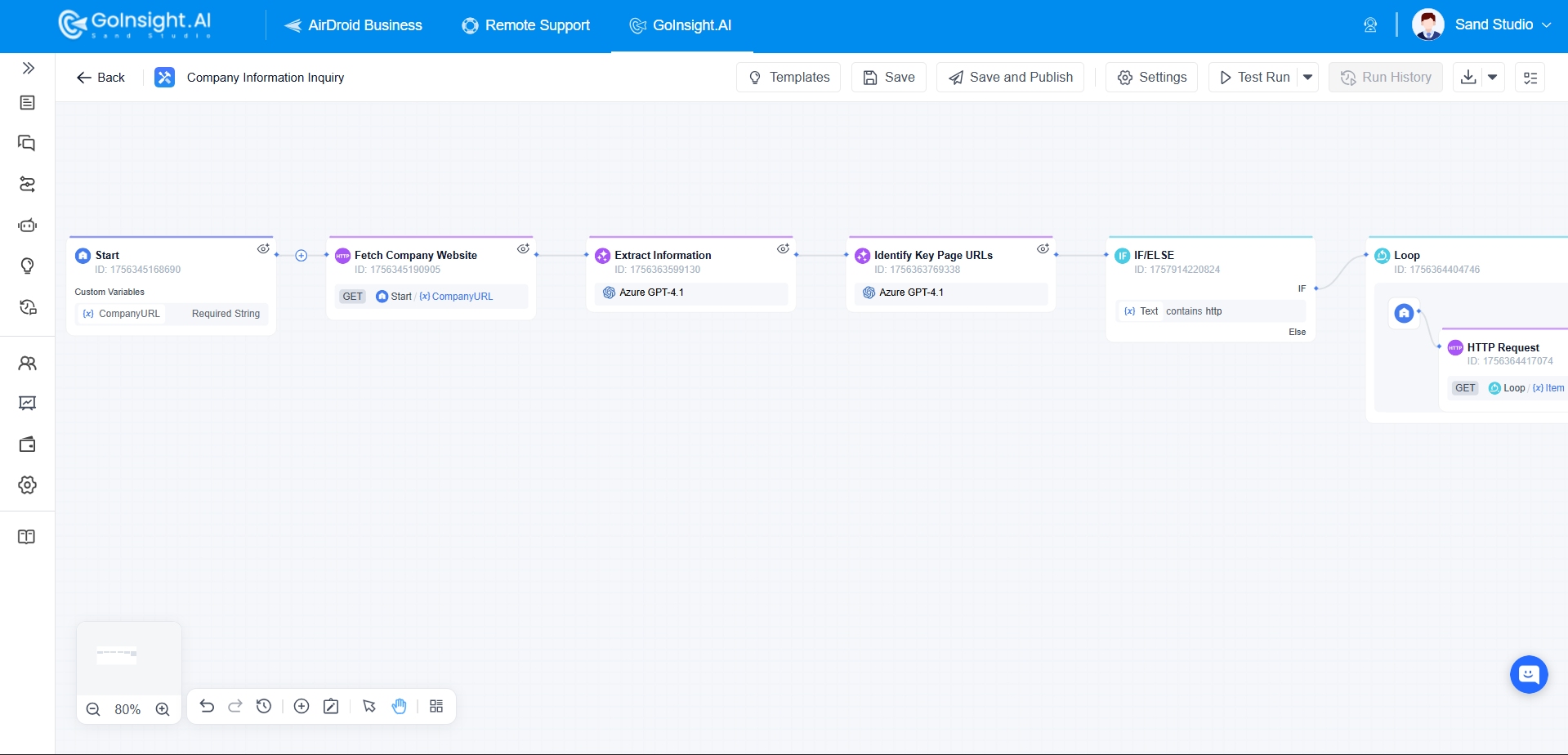
Task: Expand the Test Run dropdown arrow
Action: click(1307, 77)
